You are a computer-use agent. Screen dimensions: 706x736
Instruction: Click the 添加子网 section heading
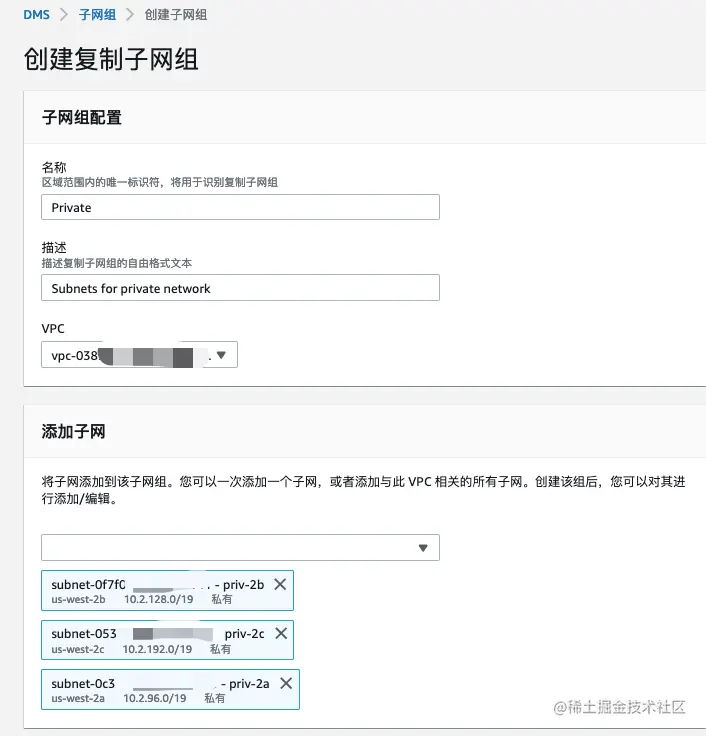[73, 431]
